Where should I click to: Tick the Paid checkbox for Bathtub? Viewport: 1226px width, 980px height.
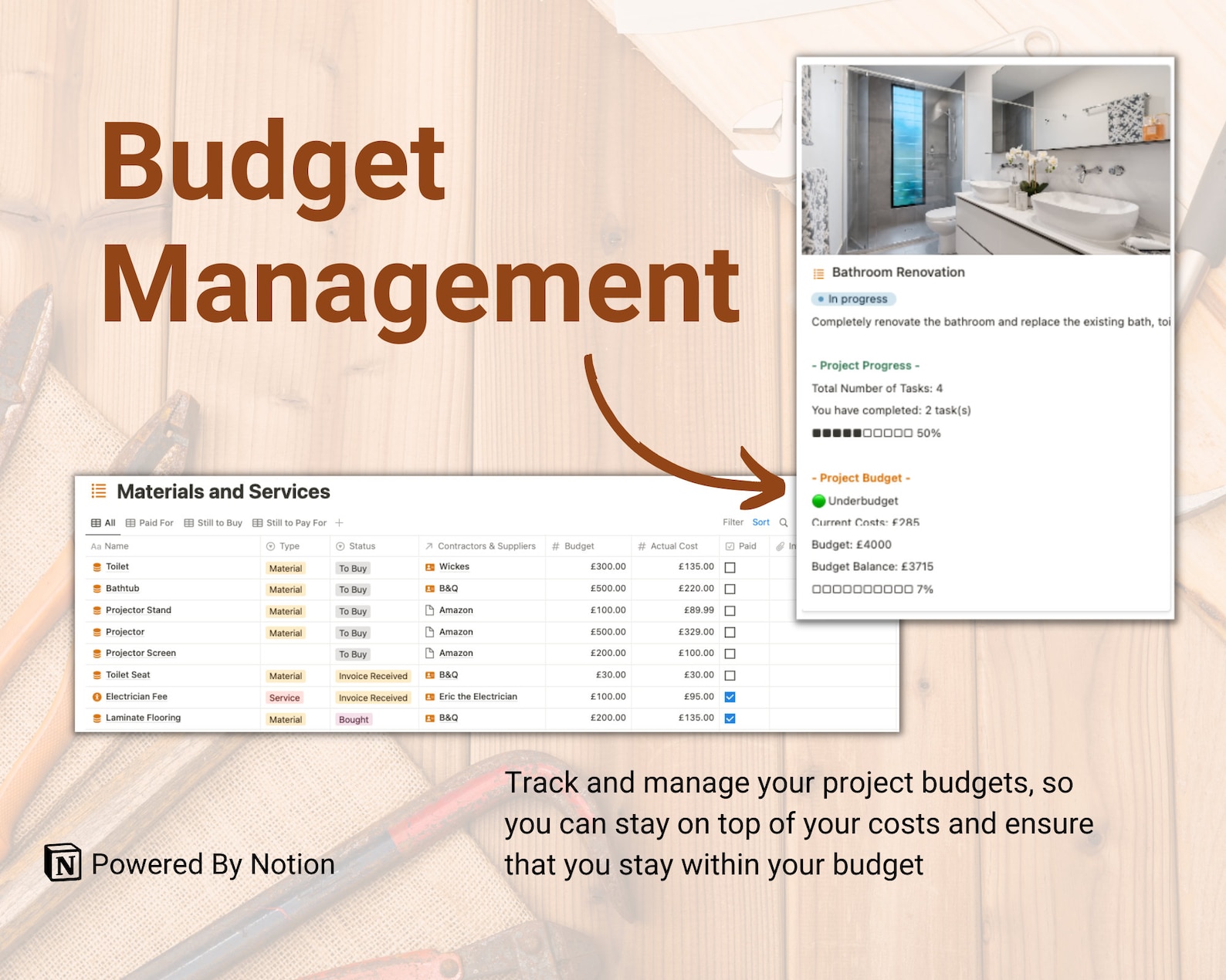coord(730,589)
